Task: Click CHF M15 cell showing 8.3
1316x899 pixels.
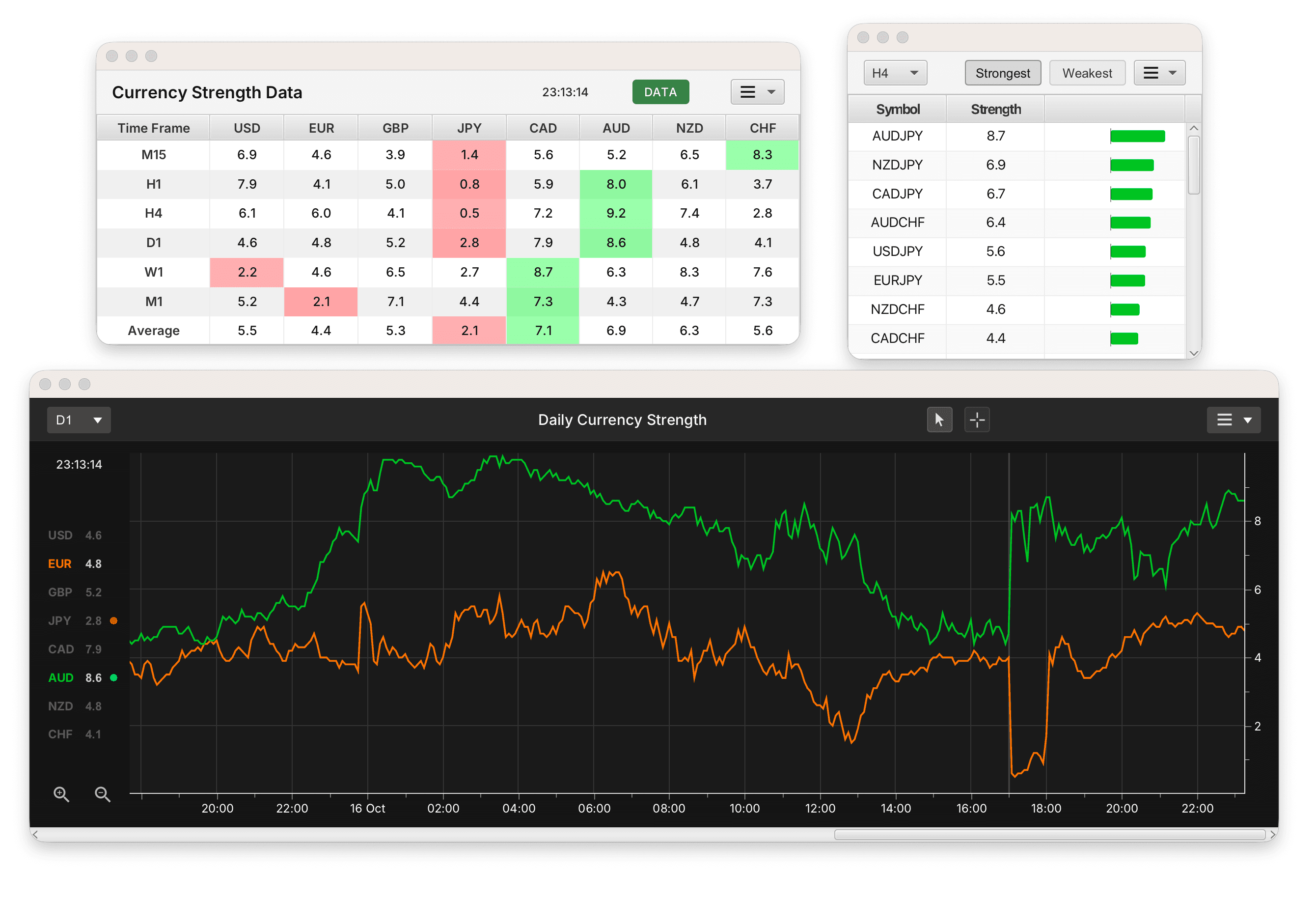Action: tap(762, 155)
